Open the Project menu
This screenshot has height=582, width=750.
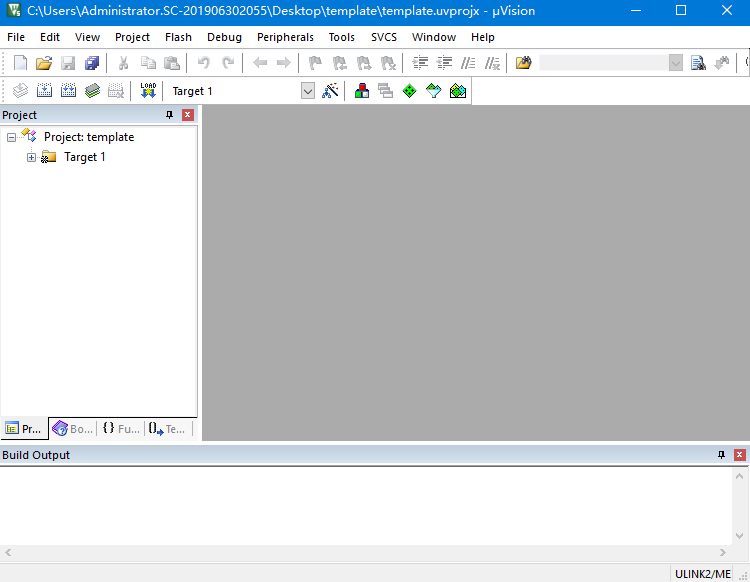click(x=132, y=37)
